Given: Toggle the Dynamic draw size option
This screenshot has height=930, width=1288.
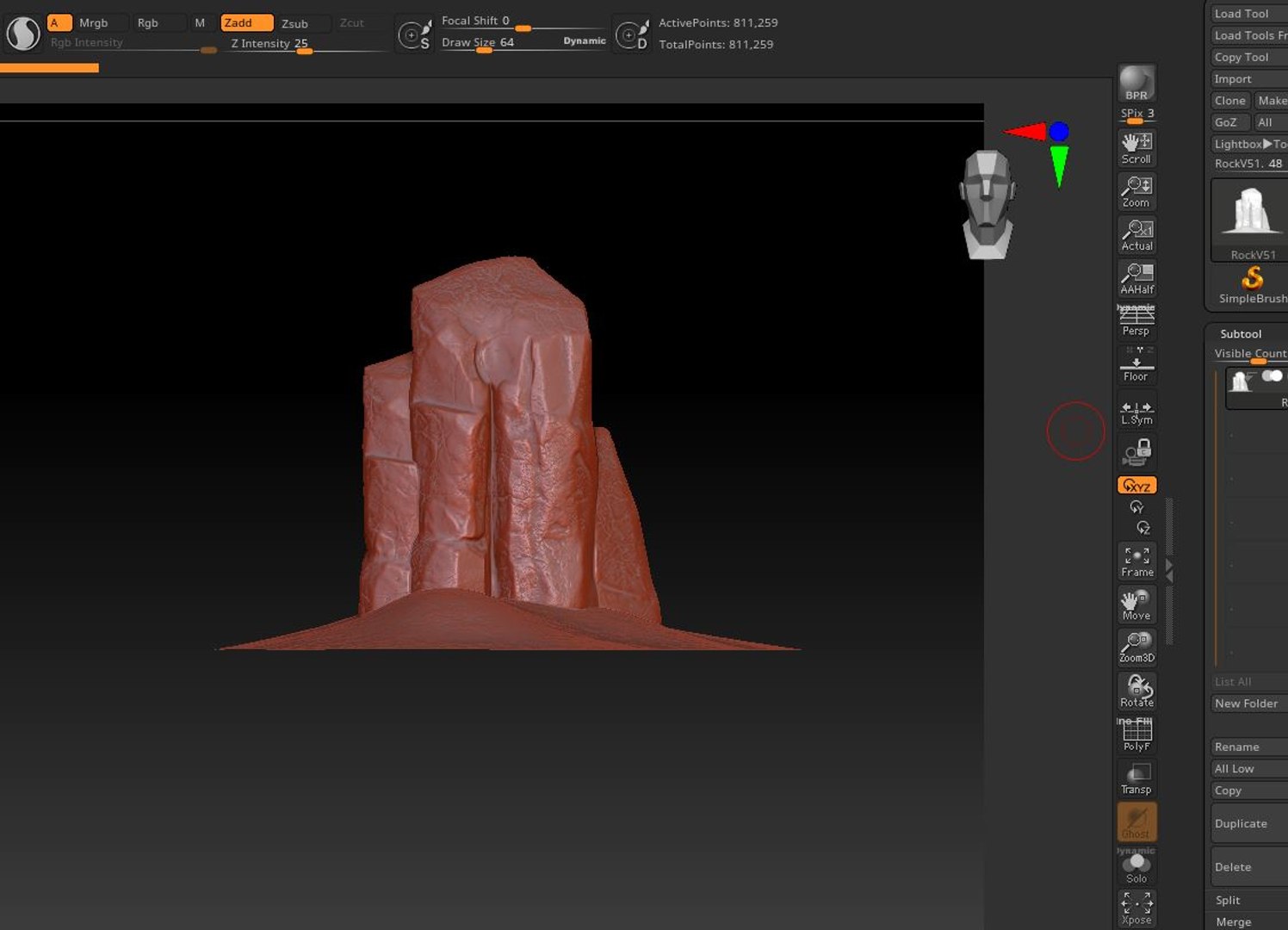Looking at the screenshot, I should point(585,41).
